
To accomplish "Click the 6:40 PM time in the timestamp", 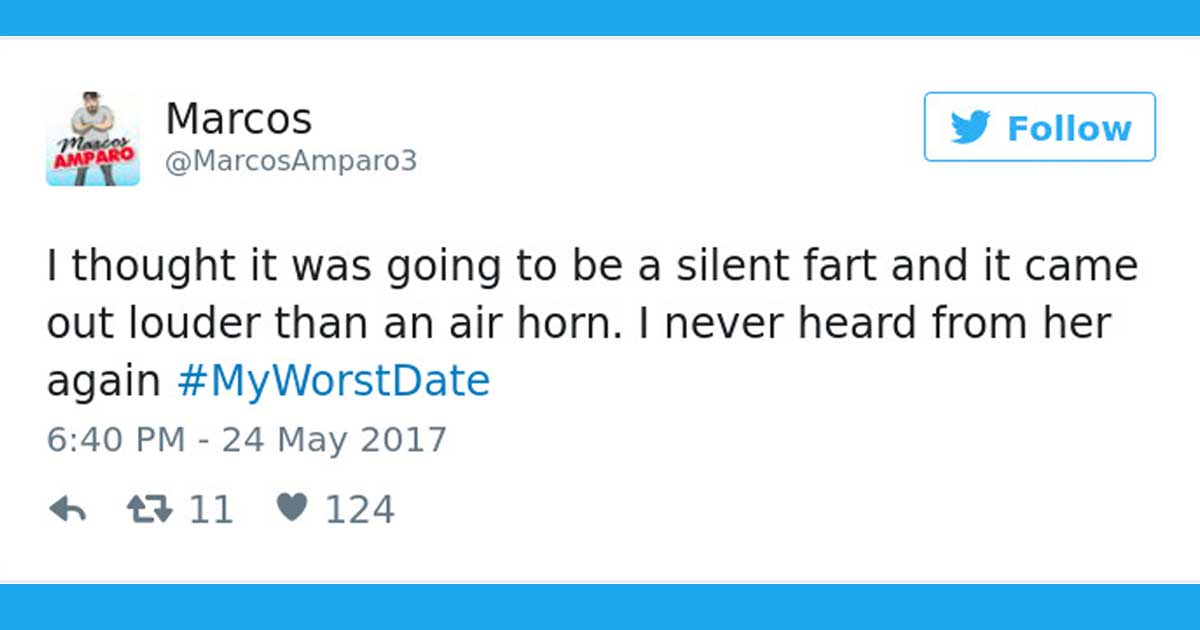I will [115, 440].
